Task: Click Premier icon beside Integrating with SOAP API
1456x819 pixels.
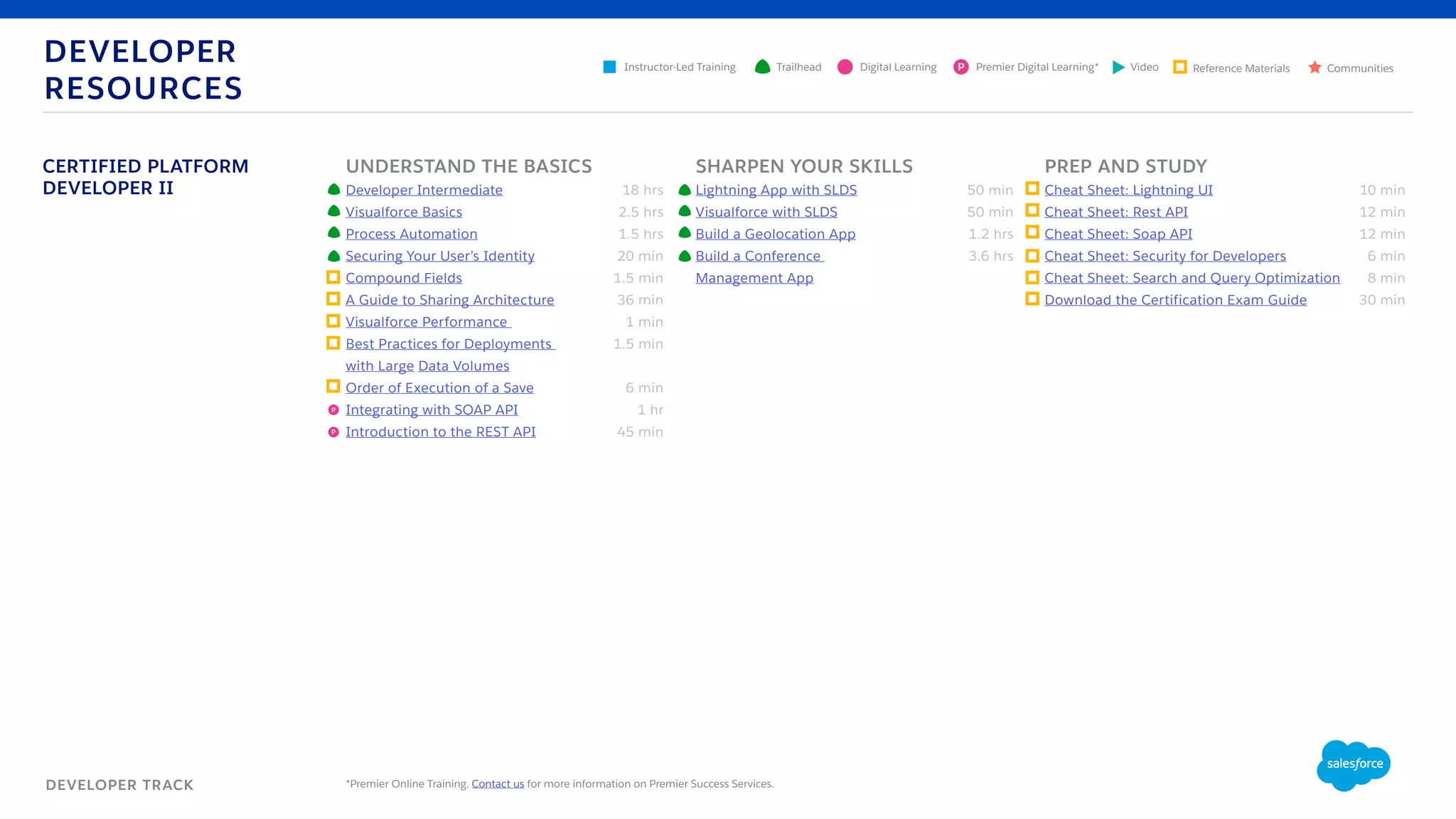Action: [333, 410]
